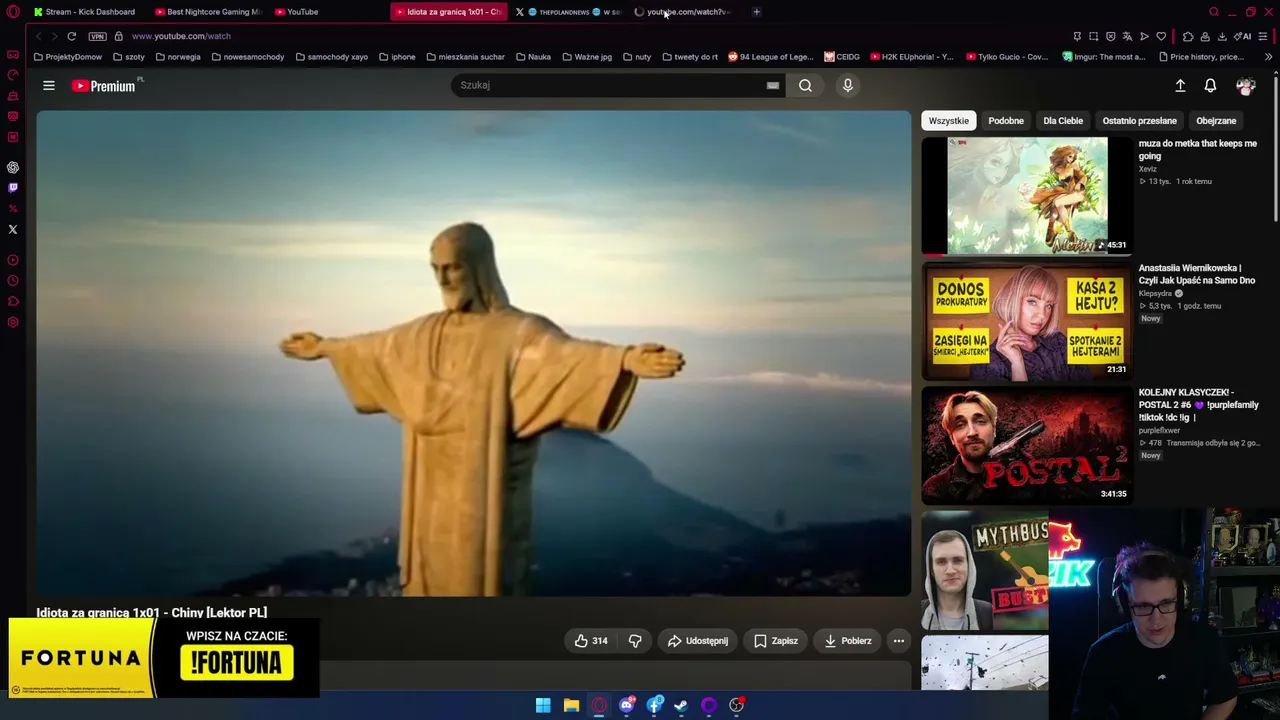The height and width of the screenshot is (720, 1280).
Task: Click Pobierz to download the video
Action: coord(847,641)
